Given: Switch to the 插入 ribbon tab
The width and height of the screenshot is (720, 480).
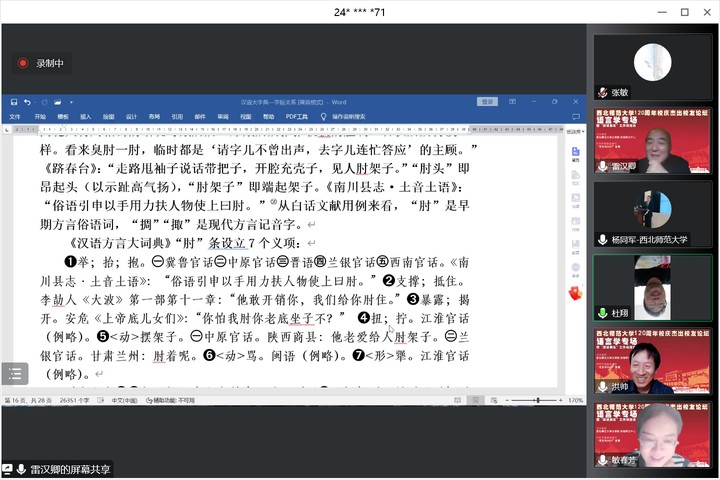Looking at the screenshot, I should pos(85,117).
